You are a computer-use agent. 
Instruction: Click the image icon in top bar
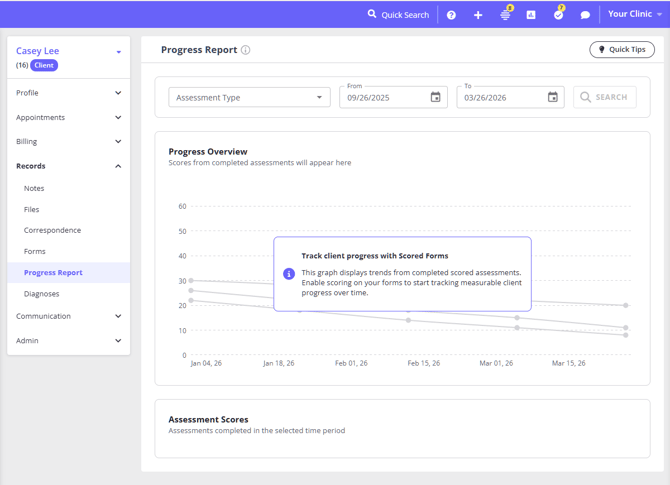[531, 15]
